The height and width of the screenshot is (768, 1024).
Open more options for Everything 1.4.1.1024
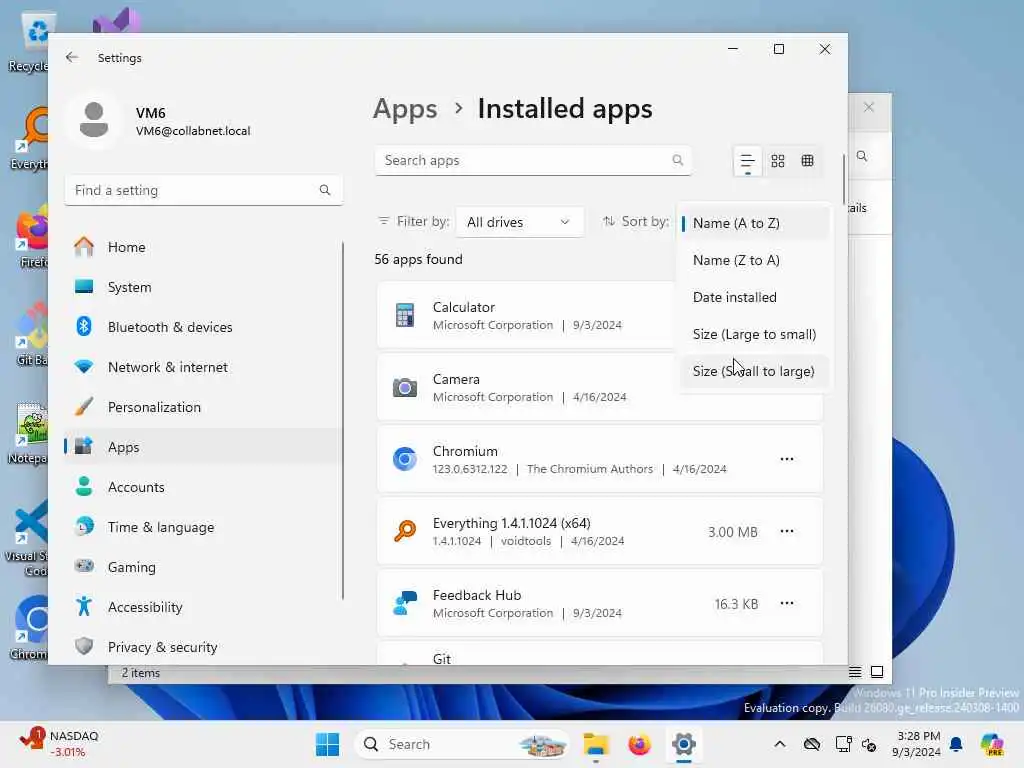[787, 531]
